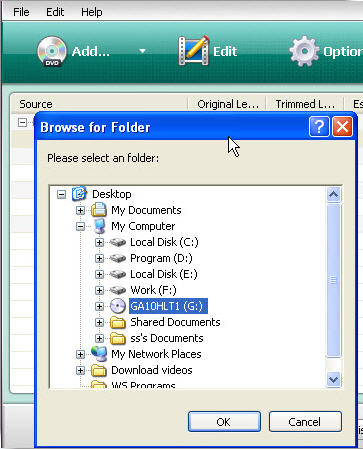This screenshot has height=449, width=363.
Task: Click the folder tree scroll down arrow
Action: tap(334, 380)
